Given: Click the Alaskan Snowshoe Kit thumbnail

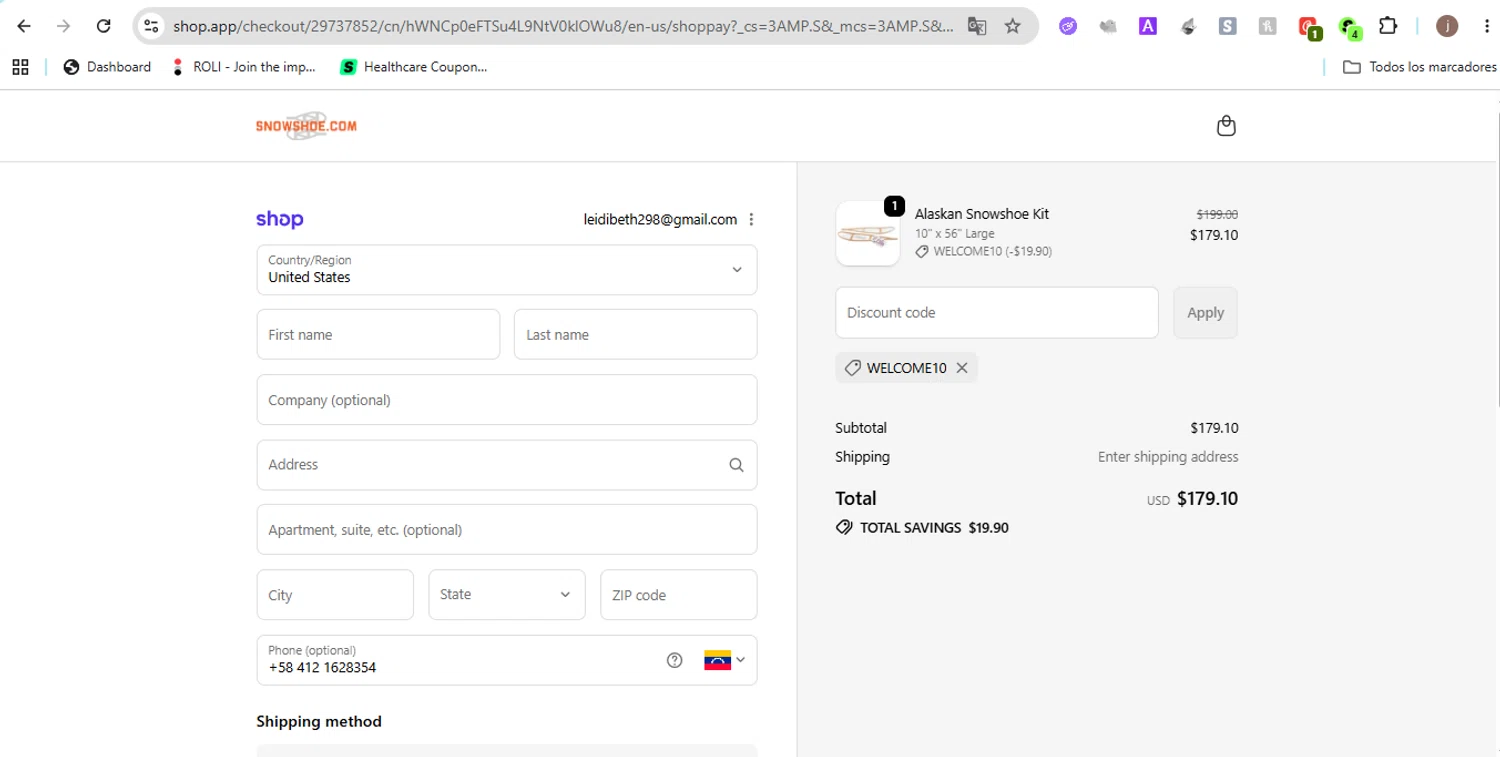Looking at the screenshot, I should 867,234.
